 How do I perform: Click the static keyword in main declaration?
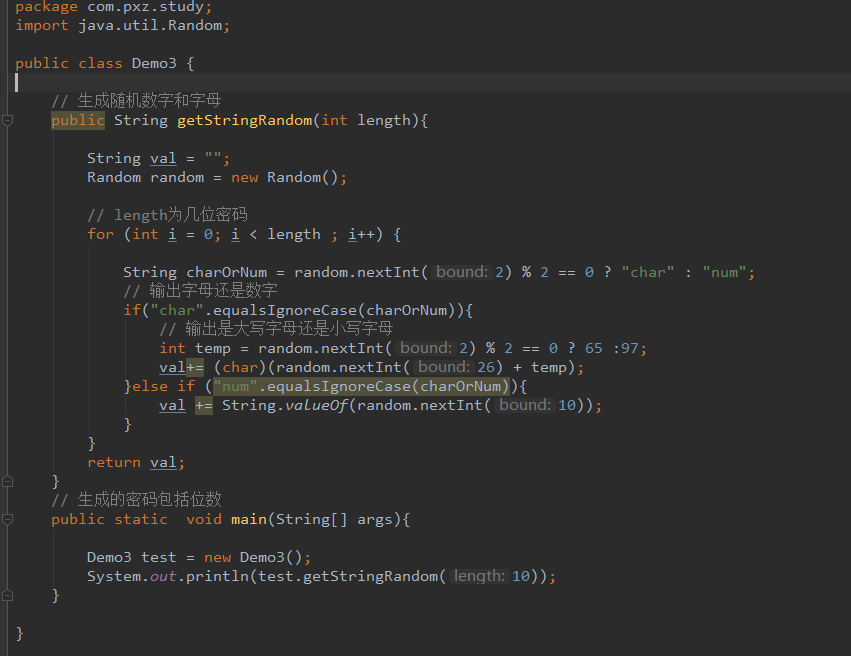pyautogui.click(x=141, y=519)
